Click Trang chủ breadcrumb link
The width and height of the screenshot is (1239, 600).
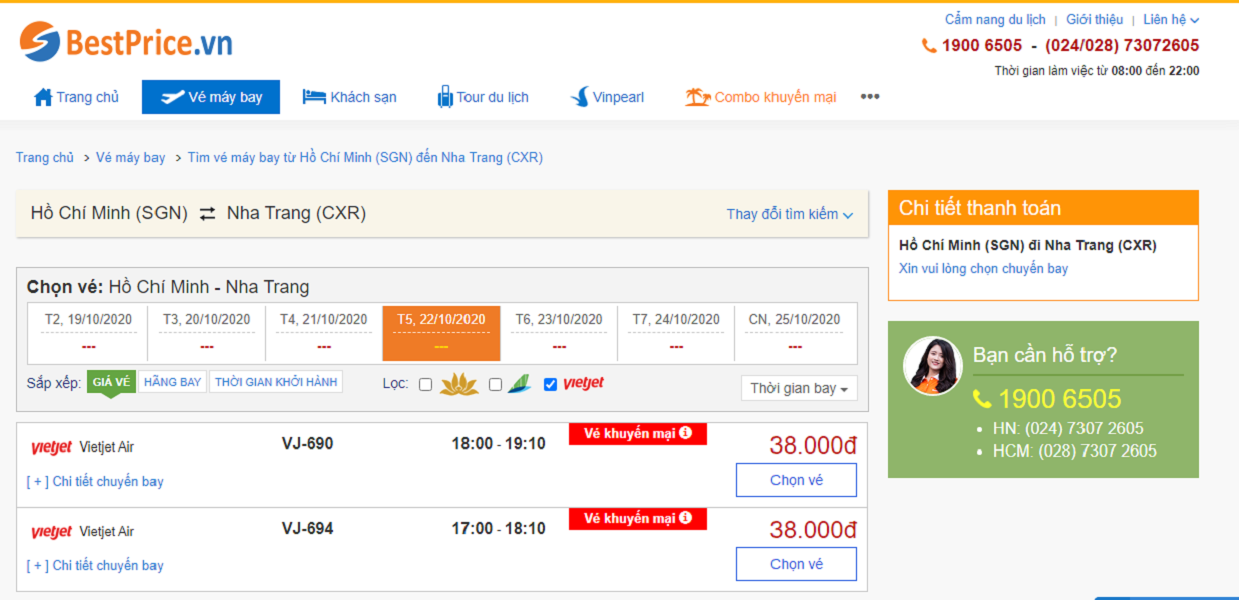(x=45, y=157)
